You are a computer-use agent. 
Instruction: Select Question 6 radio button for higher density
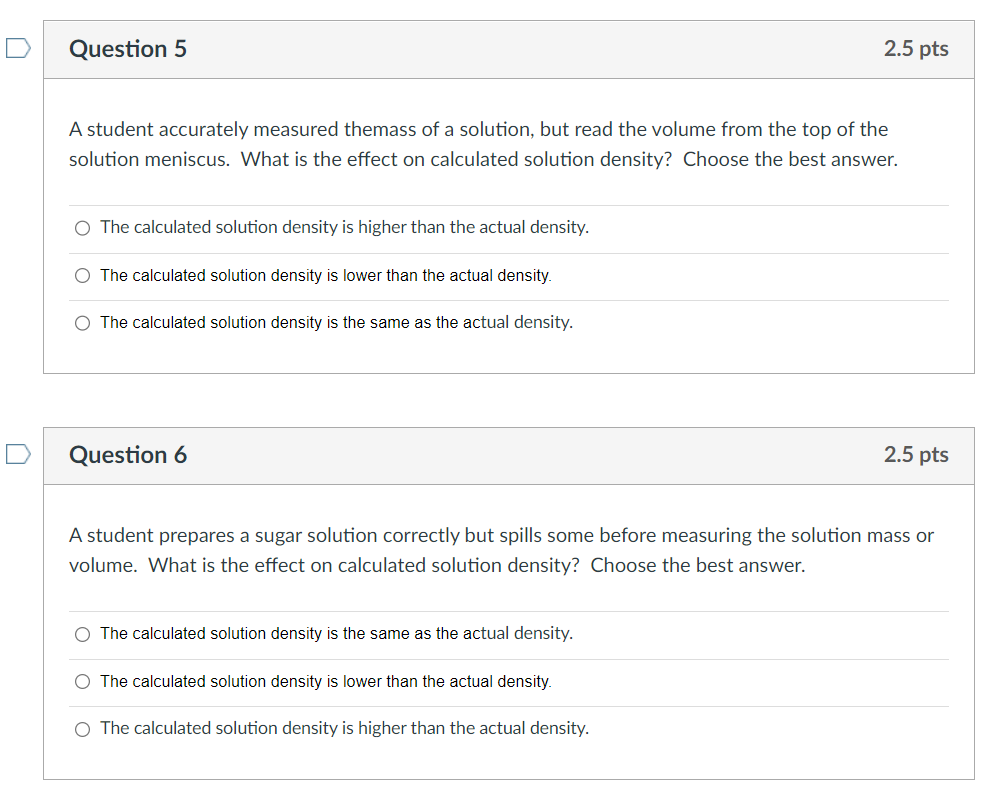pos(83,729)
